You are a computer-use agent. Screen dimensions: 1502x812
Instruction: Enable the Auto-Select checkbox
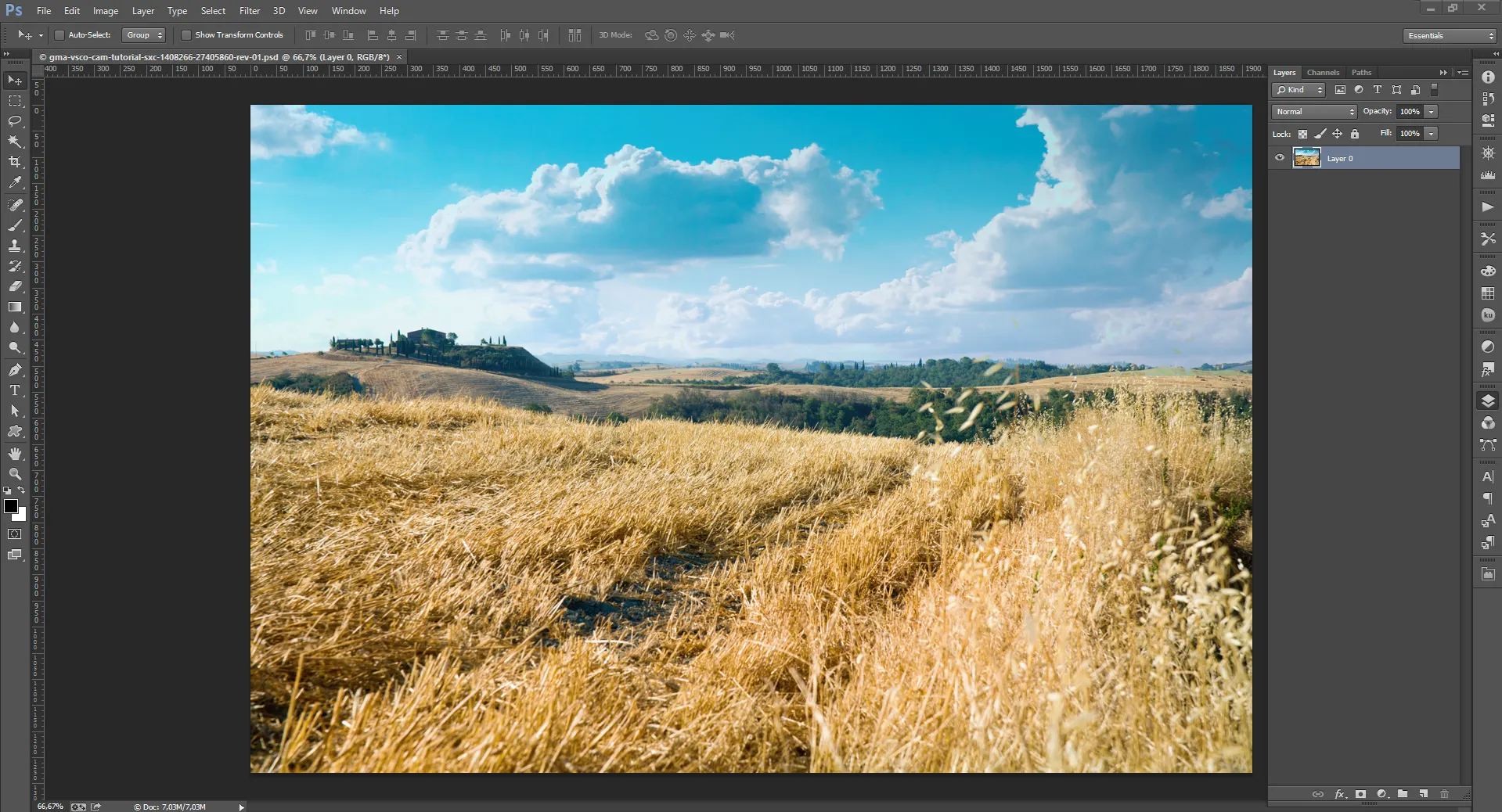click(x=59, y=35)
